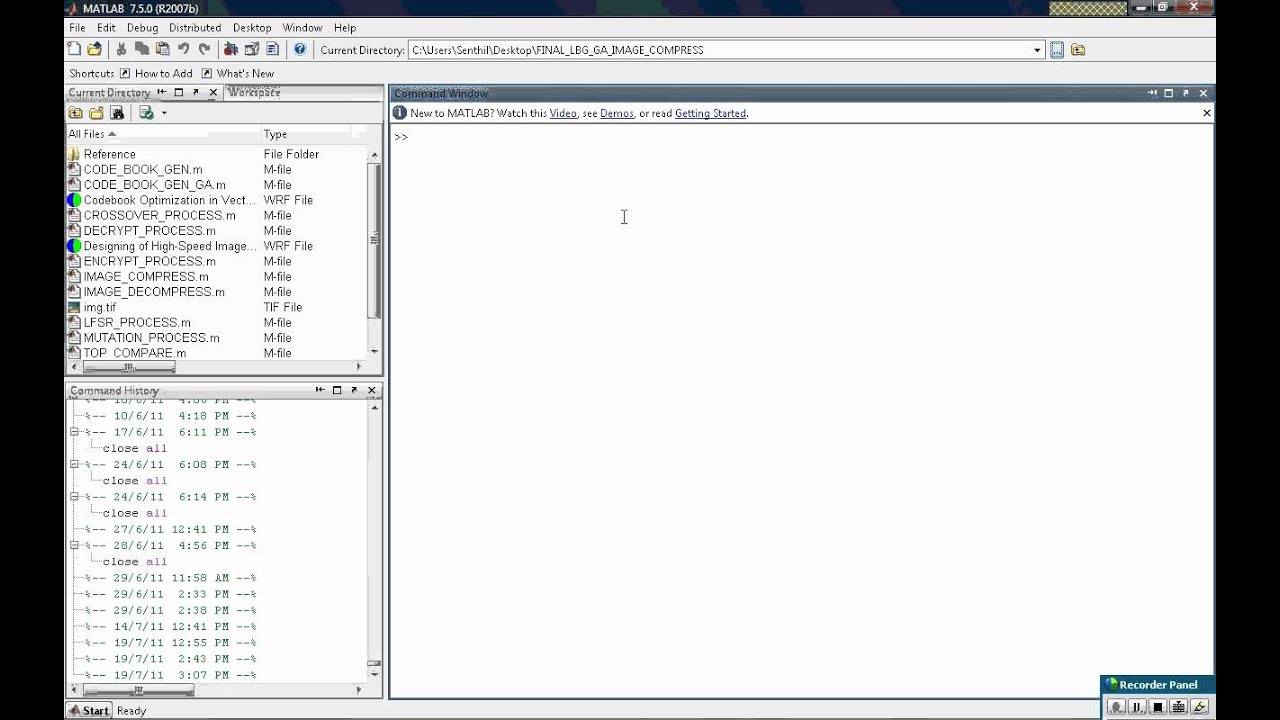Stop recording in the Recorder Panel
Image resolution: width=1280 pixels, height=720 pixels.
[1158, 707]
